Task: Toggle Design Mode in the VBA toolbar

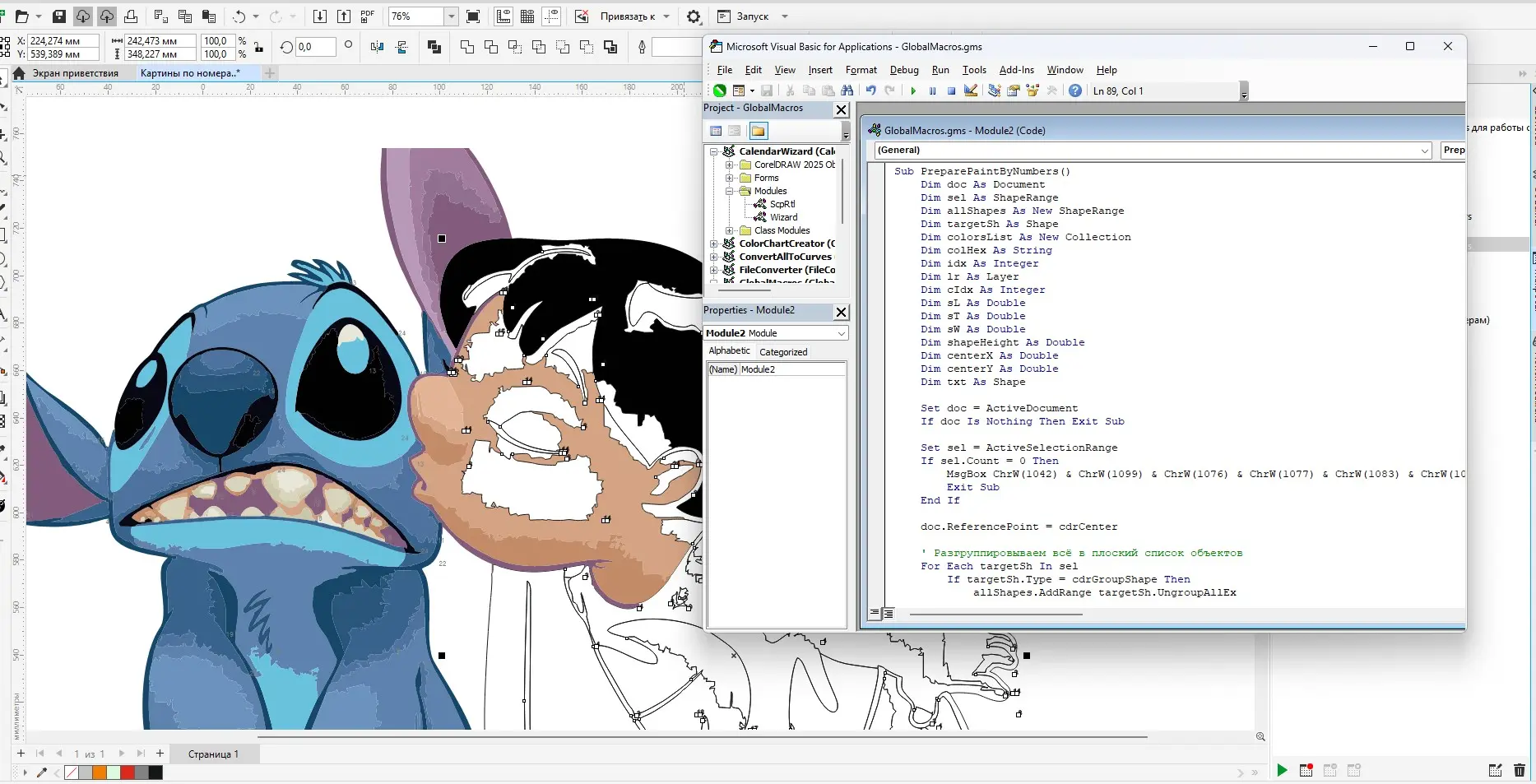Action: (x=971, y=90)
